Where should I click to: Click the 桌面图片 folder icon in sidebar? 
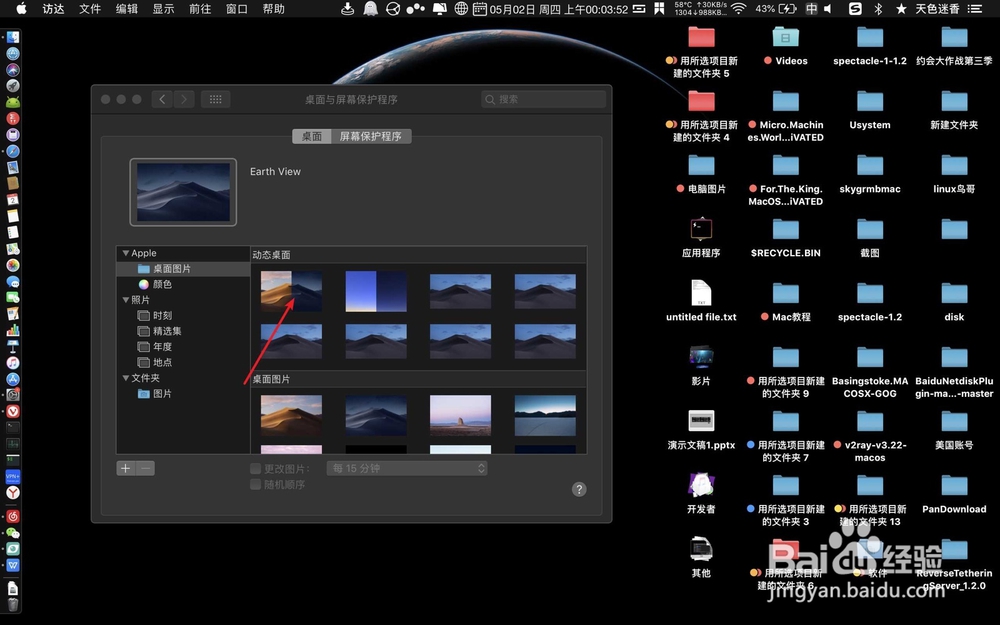142,268
